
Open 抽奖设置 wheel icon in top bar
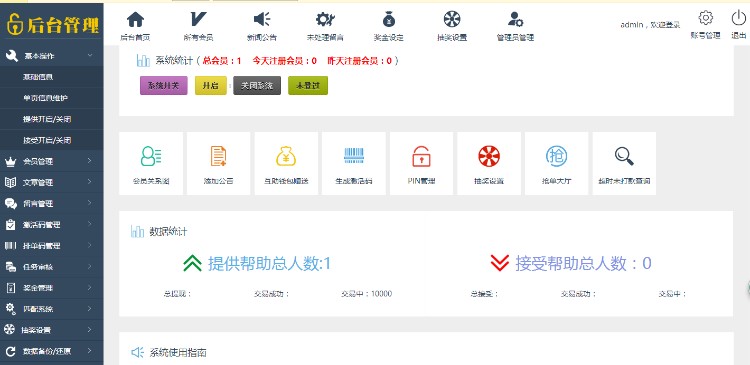click(452, 19)
